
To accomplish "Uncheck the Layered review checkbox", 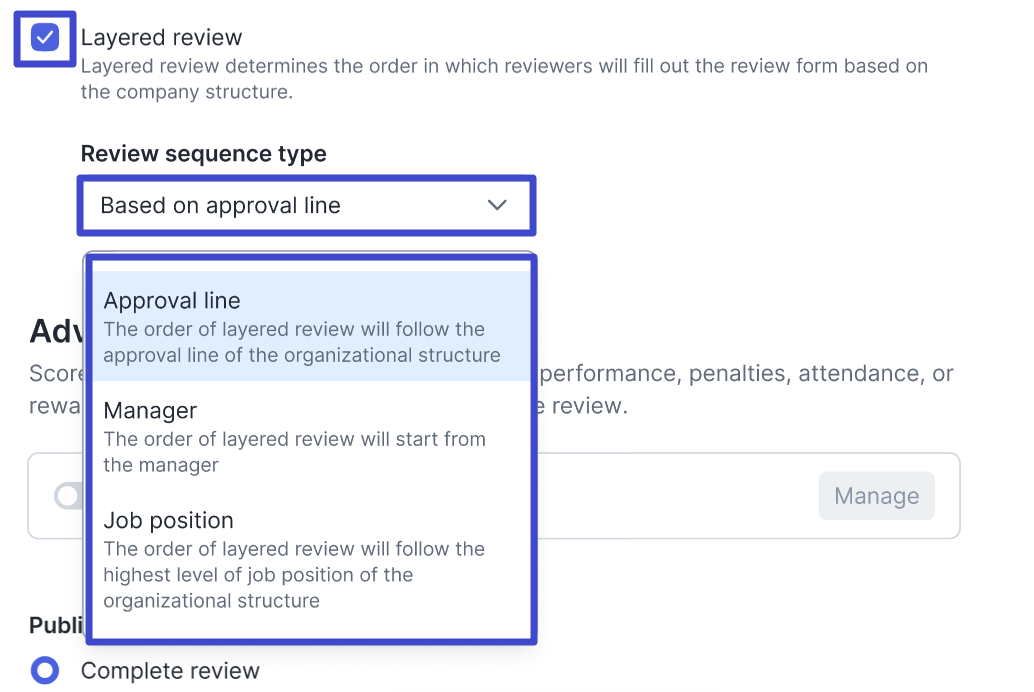I will (45, 38).
